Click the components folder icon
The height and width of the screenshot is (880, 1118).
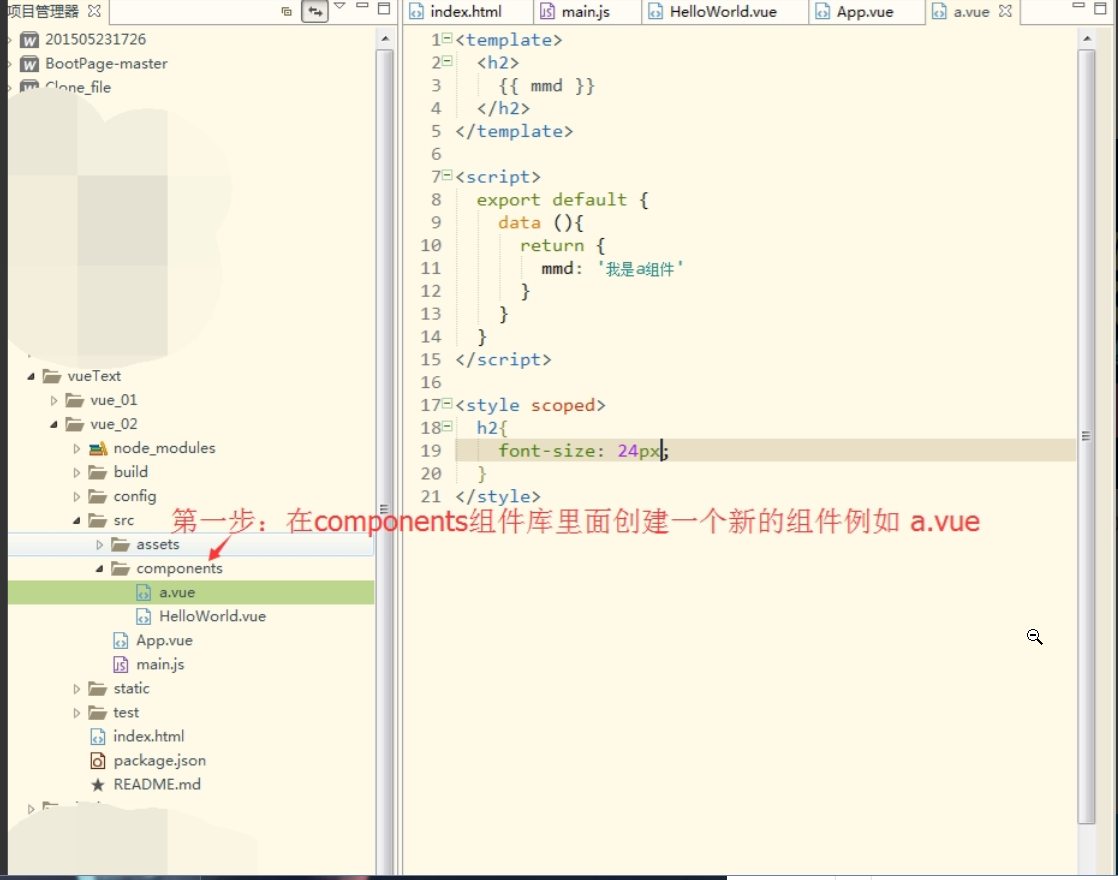(x=120, y=568)
